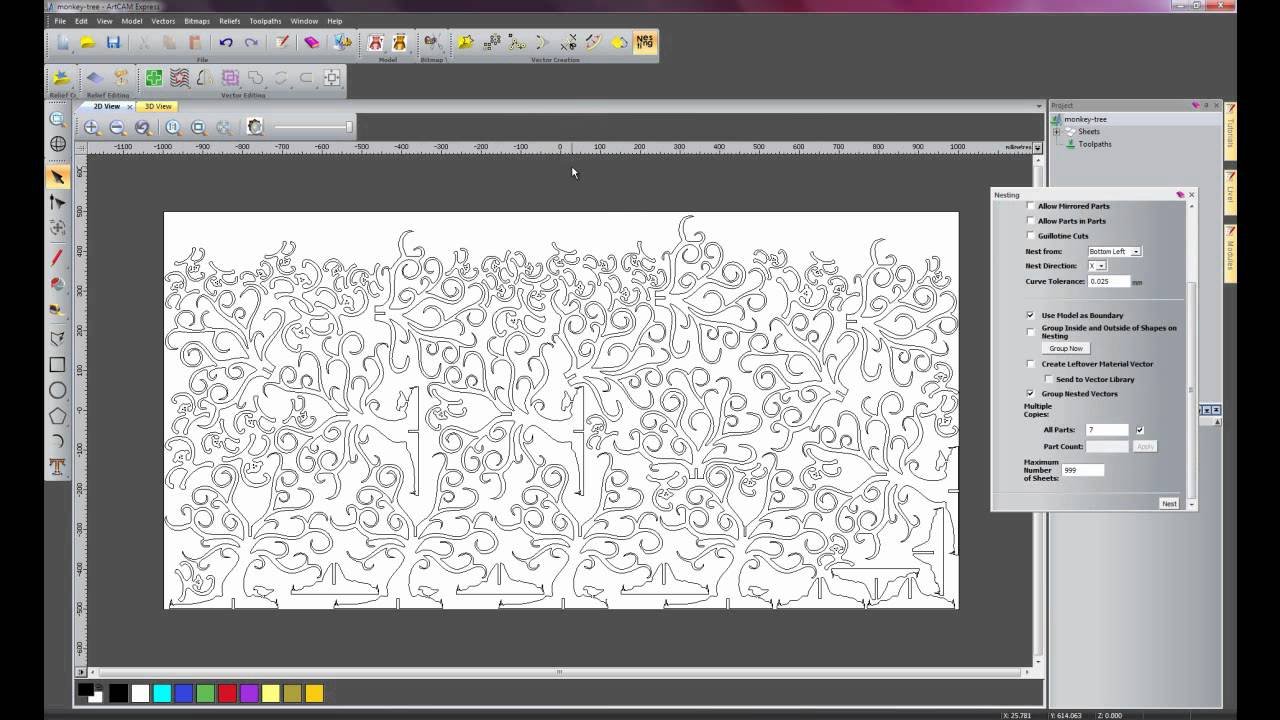Image resolution: width=1280 pixels, height=720 pixels.
Task: Choose the Create Polygon tool
Action: (58, 416)
